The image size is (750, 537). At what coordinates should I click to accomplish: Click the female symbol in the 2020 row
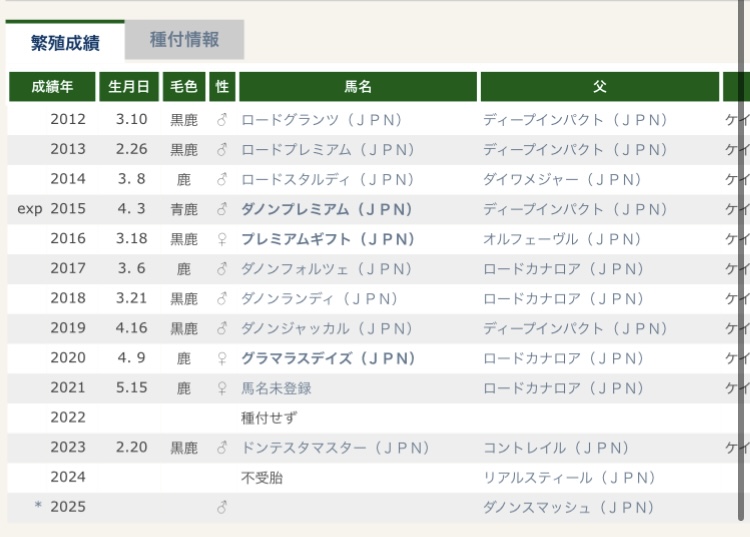tap(222, 358)
